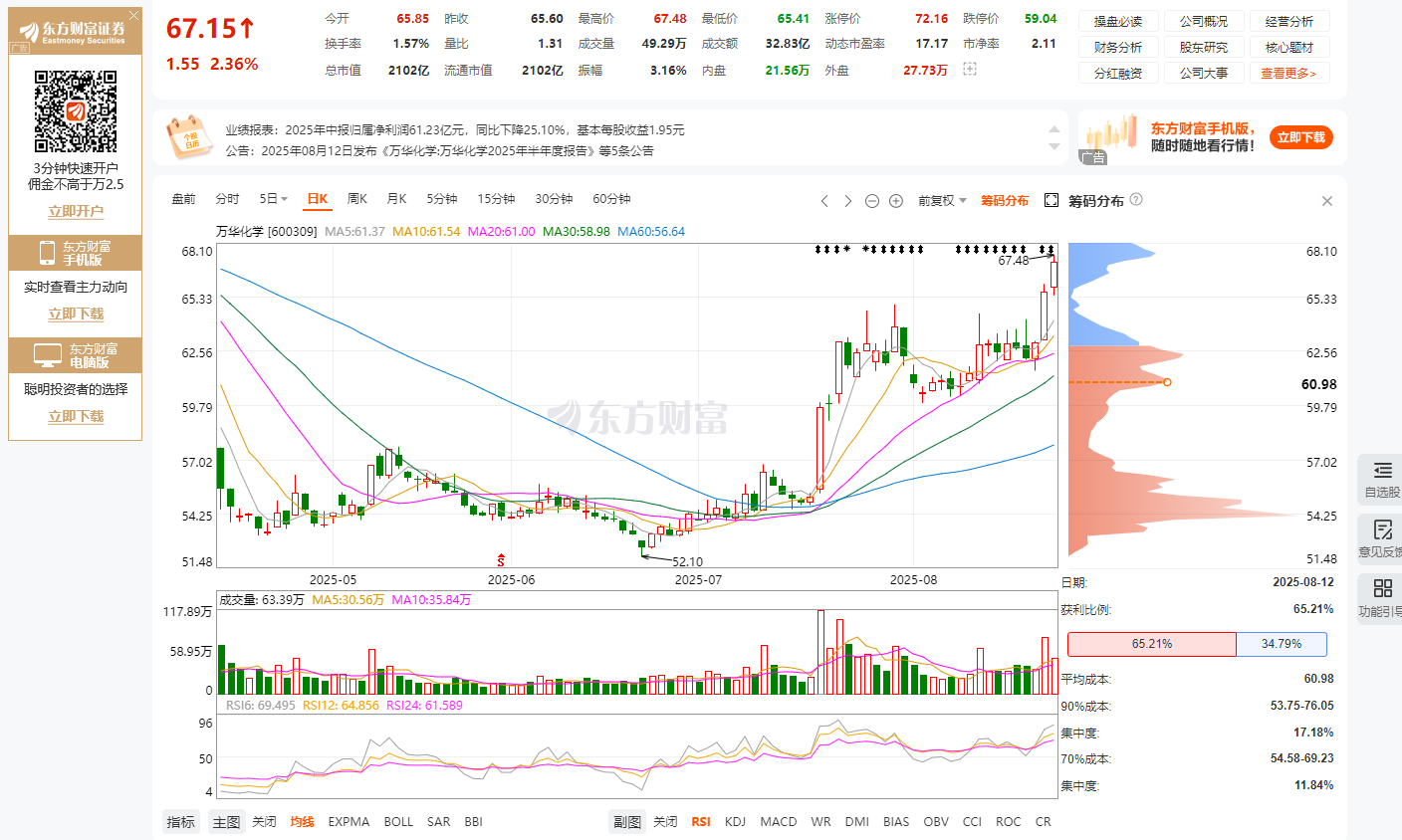Click the 自选股 sidebar icon
This screenshot has width=1402, height=840.
(1382, 479)
